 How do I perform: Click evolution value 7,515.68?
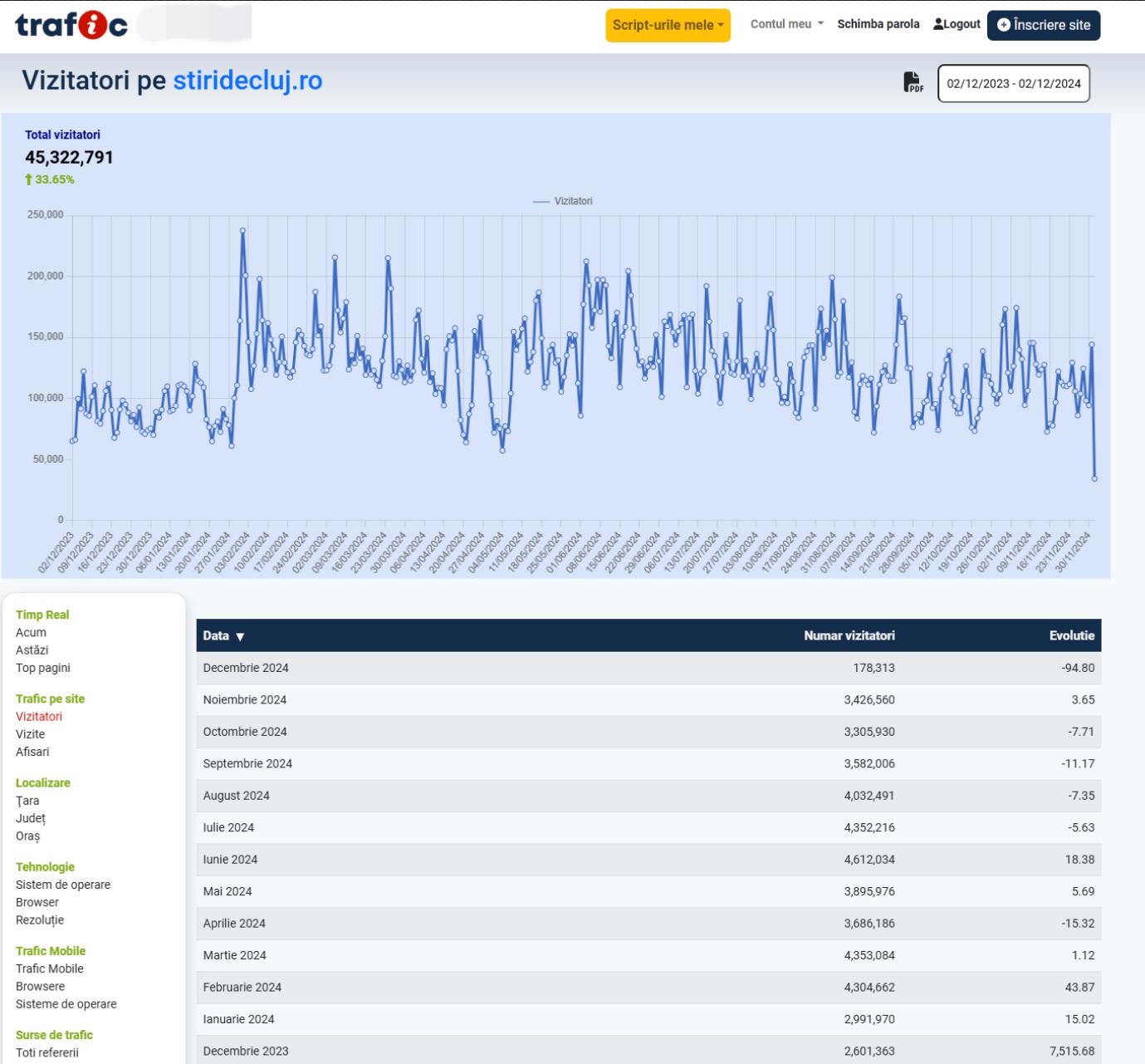1072,1051
